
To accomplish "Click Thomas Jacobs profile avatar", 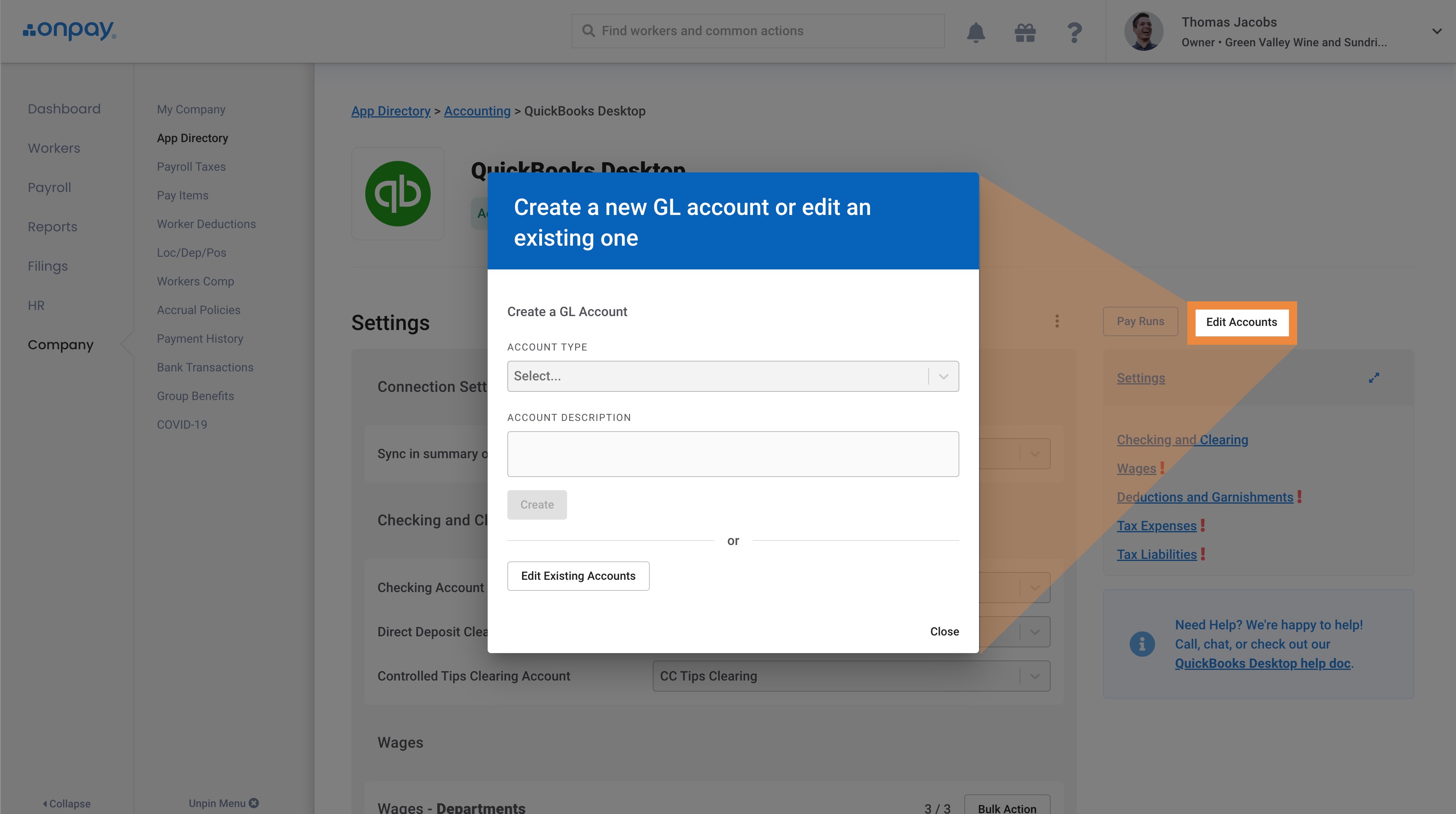I will coord(1144,31).
